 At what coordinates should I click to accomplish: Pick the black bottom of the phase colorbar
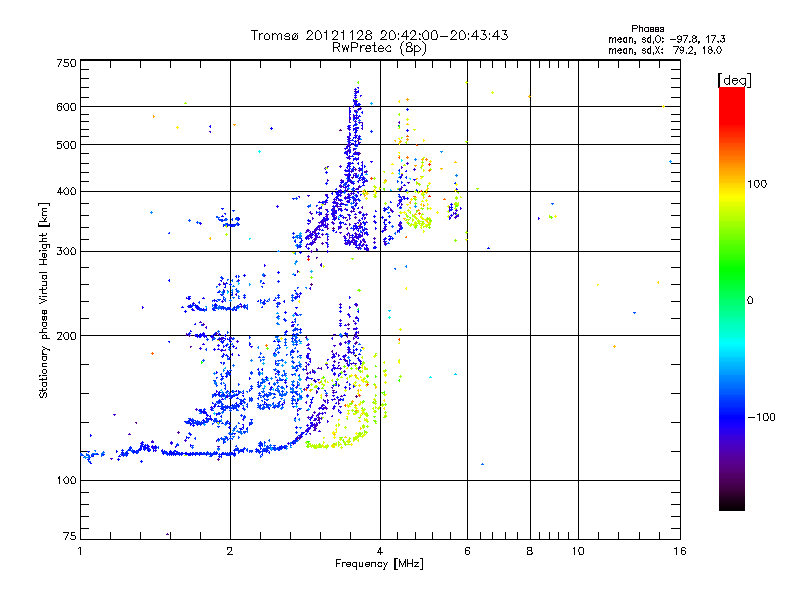coord(732,503)
